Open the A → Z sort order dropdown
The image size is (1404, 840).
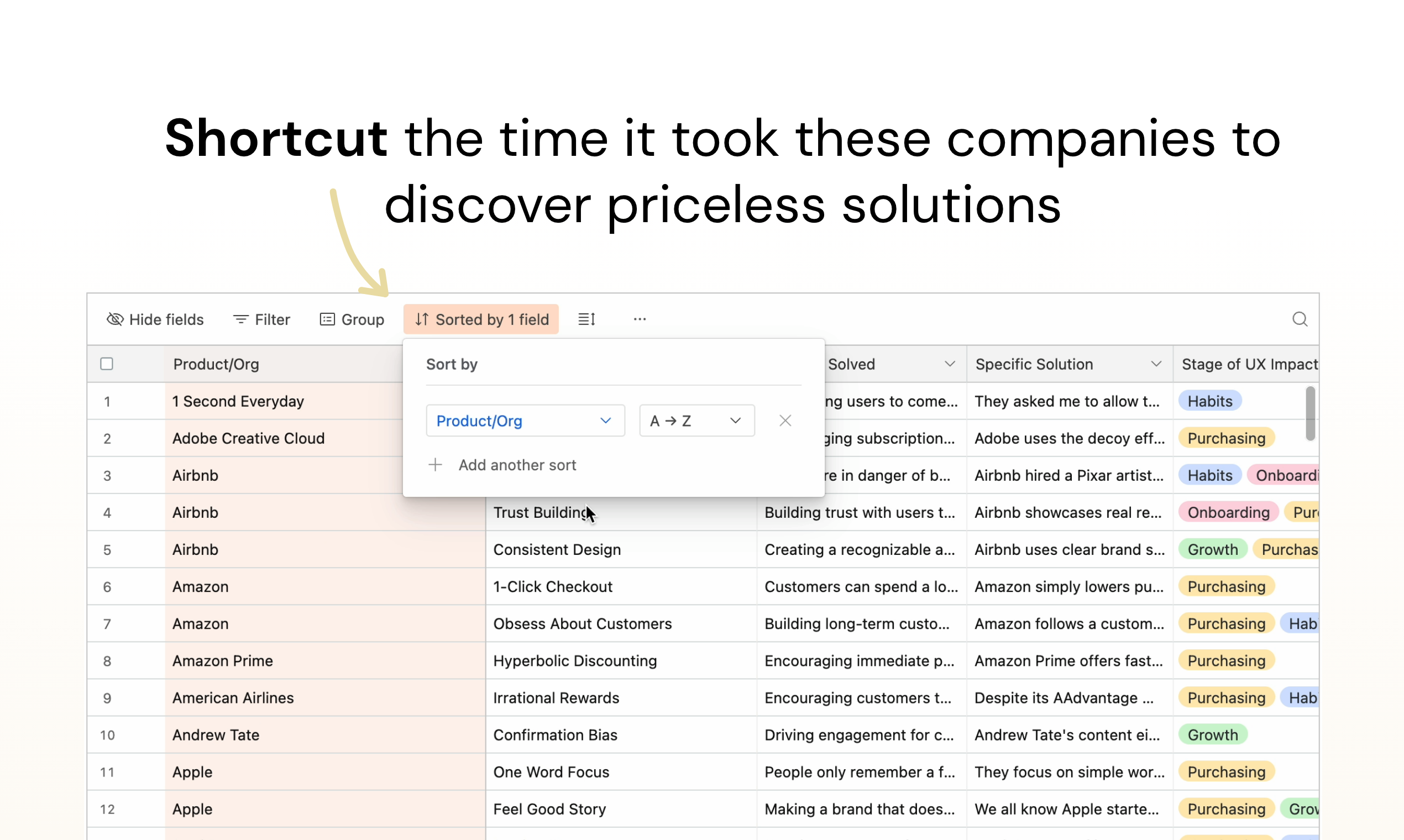tap(697, 421)
